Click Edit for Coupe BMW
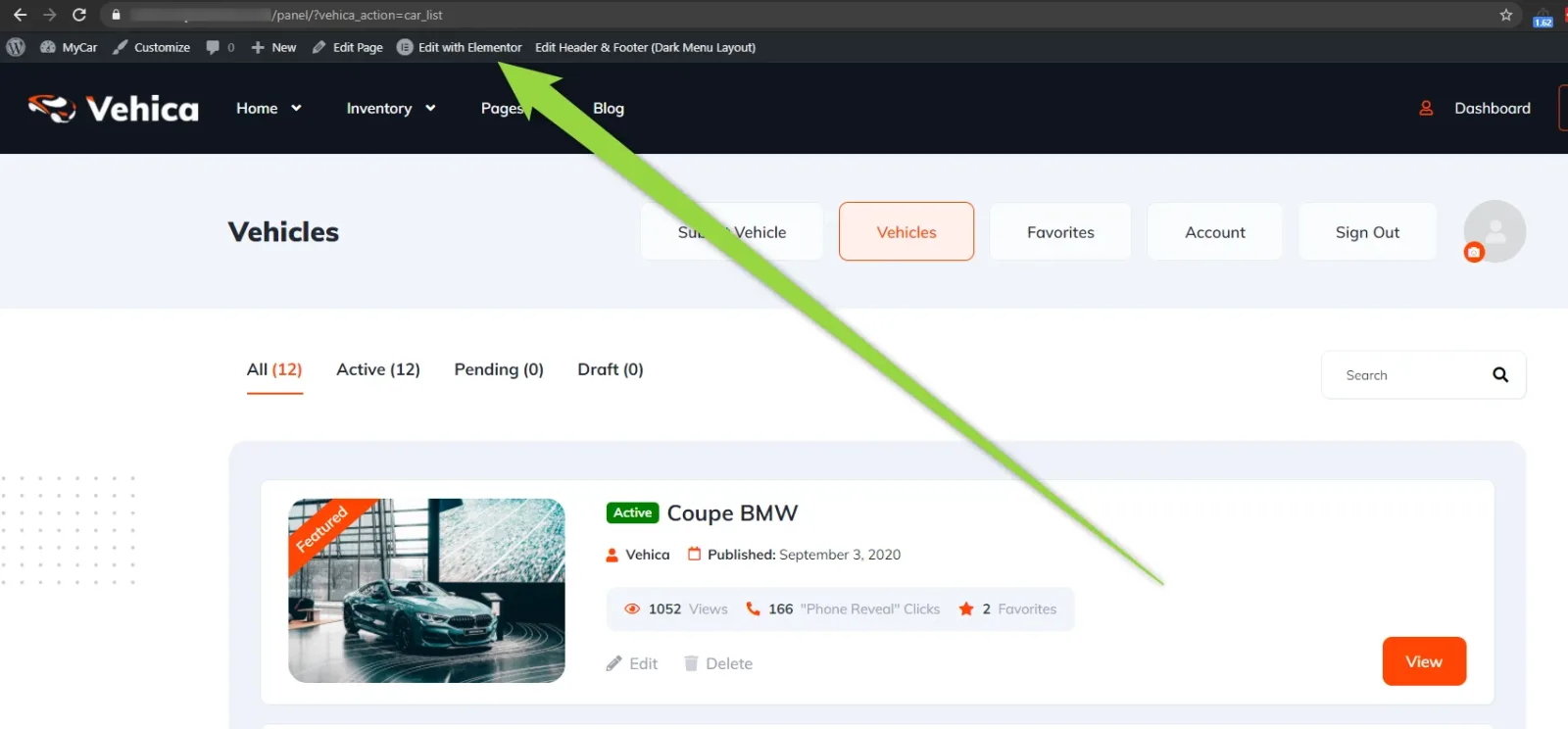Viewport: 1568px width, 729px height. (x=632, y=663)
